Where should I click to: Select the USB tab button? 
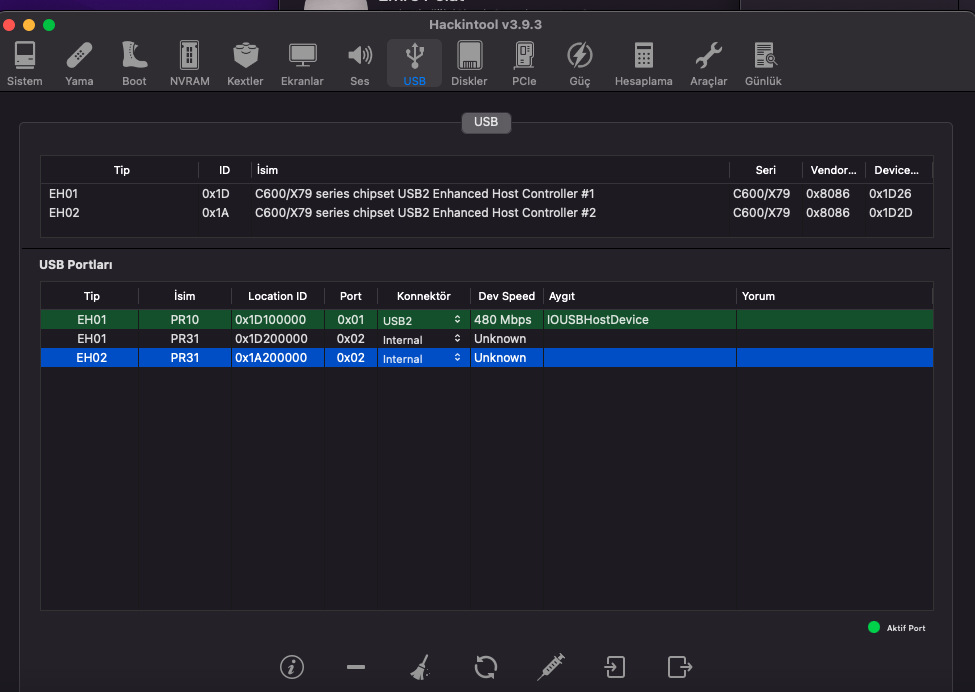(486, 123)
